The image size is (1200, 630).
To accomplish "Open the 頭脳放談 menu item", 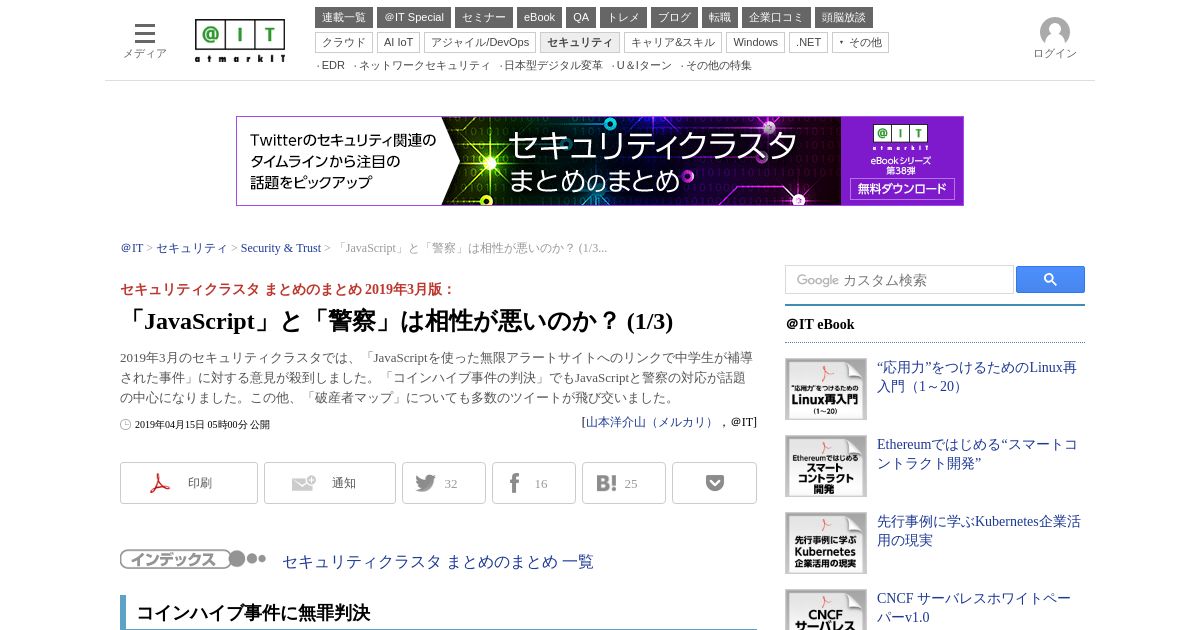I will [x=844, y=17].
